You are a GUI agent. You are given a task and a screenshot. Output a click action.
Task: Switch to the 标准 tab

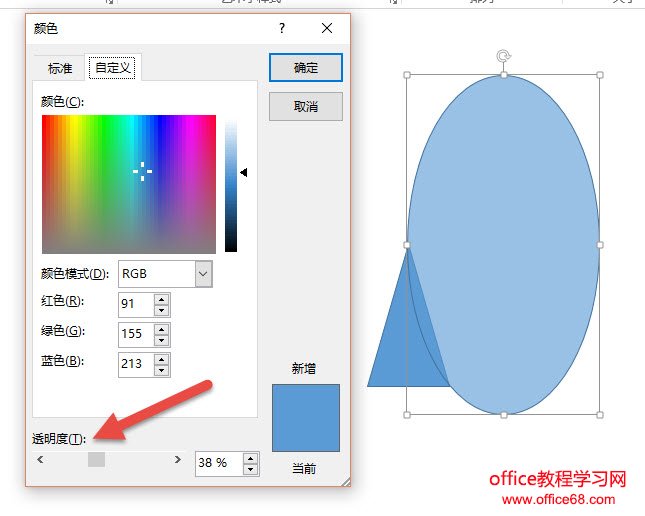(60, 69)
